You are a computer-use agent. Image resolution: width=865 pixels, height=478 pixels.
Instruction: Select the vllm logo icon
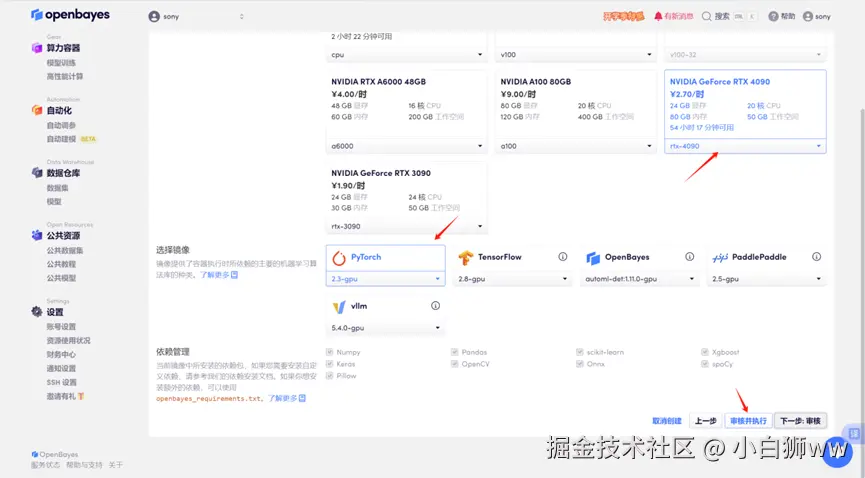click(x=339, y=306)
